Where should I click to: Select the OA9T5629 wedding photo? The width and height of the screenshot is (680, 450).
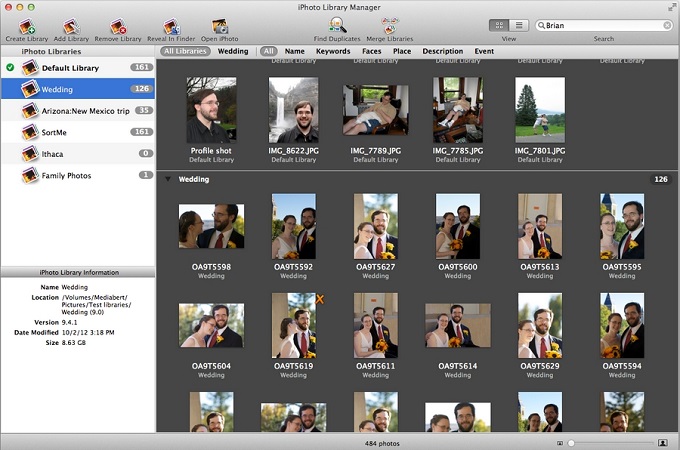click(x=540, y=326)
